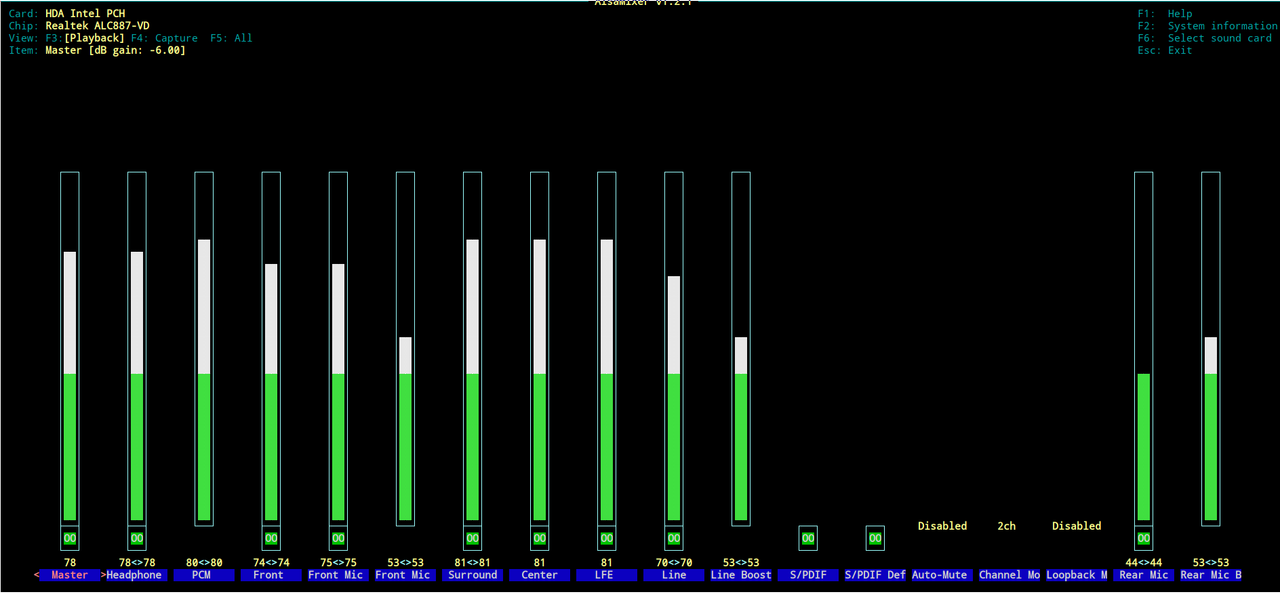Viewport: 1280px width, 593px height.
Task: Click the Center volume bar
Action: (539, 348)
